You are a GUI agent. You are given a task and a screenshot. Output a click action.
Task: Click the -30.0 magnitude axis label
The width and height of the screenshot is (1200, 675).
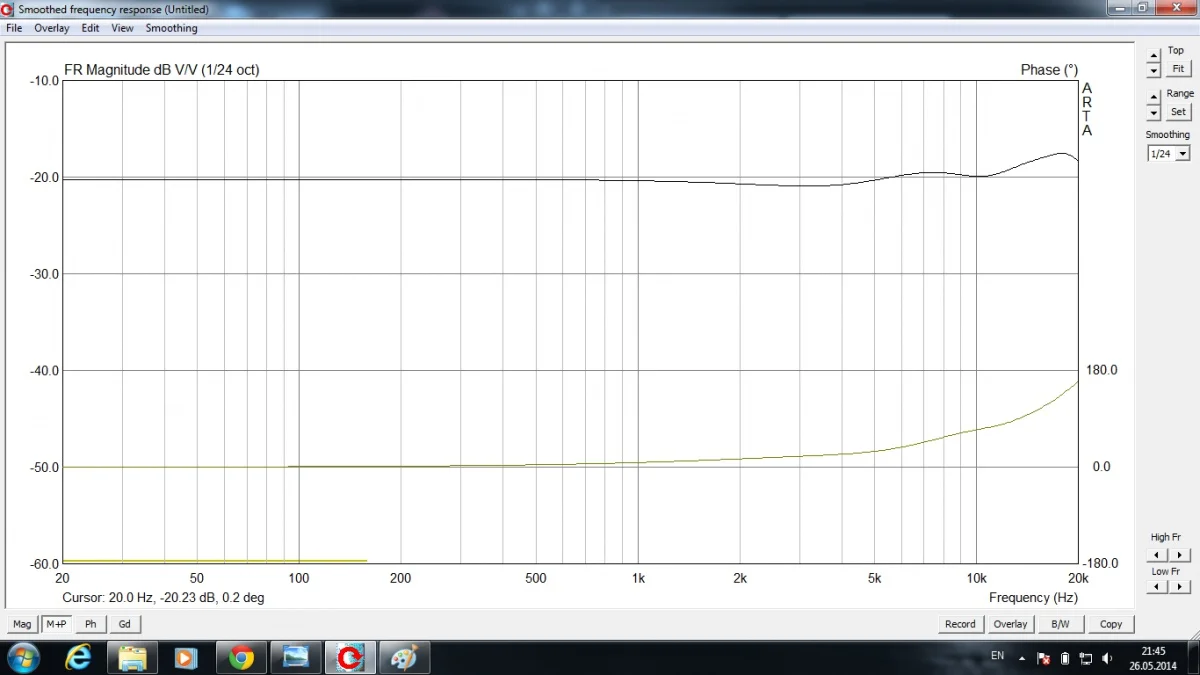point(42,274)
